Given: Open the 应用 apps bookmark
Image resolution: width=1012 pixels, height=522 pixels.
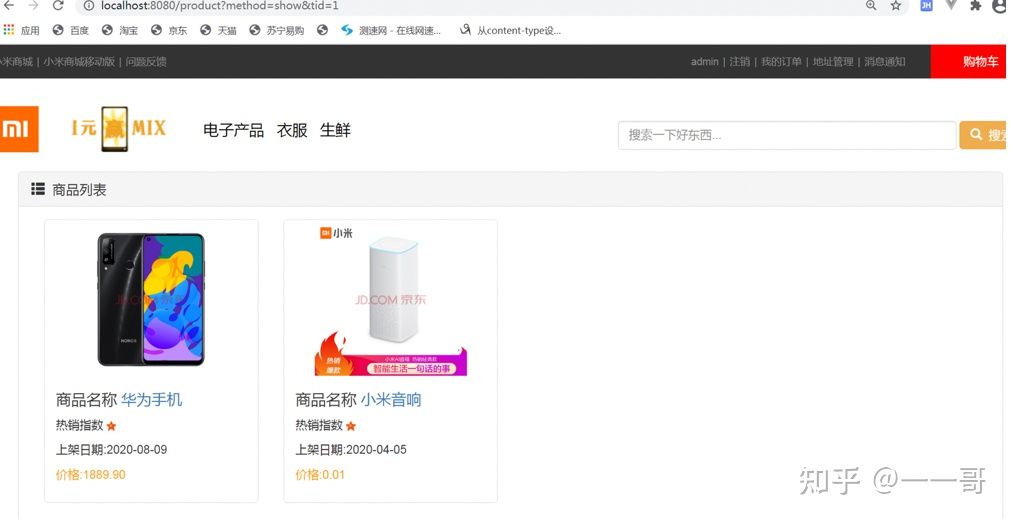Looking at the screenshot, I should tap(21, 30).
